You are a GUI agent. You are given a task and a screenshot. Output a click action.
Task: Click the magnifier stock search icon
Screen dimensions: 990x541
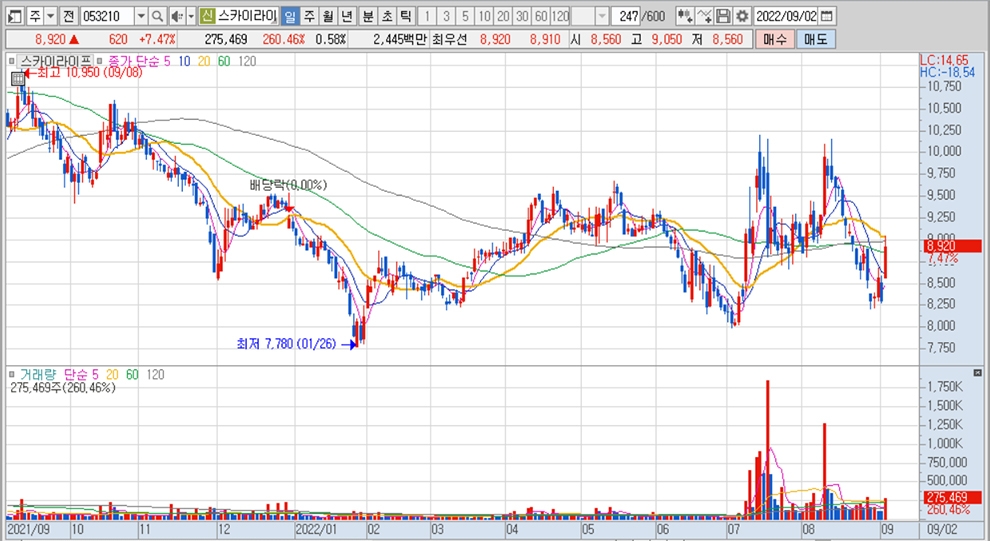pos(157,16)
